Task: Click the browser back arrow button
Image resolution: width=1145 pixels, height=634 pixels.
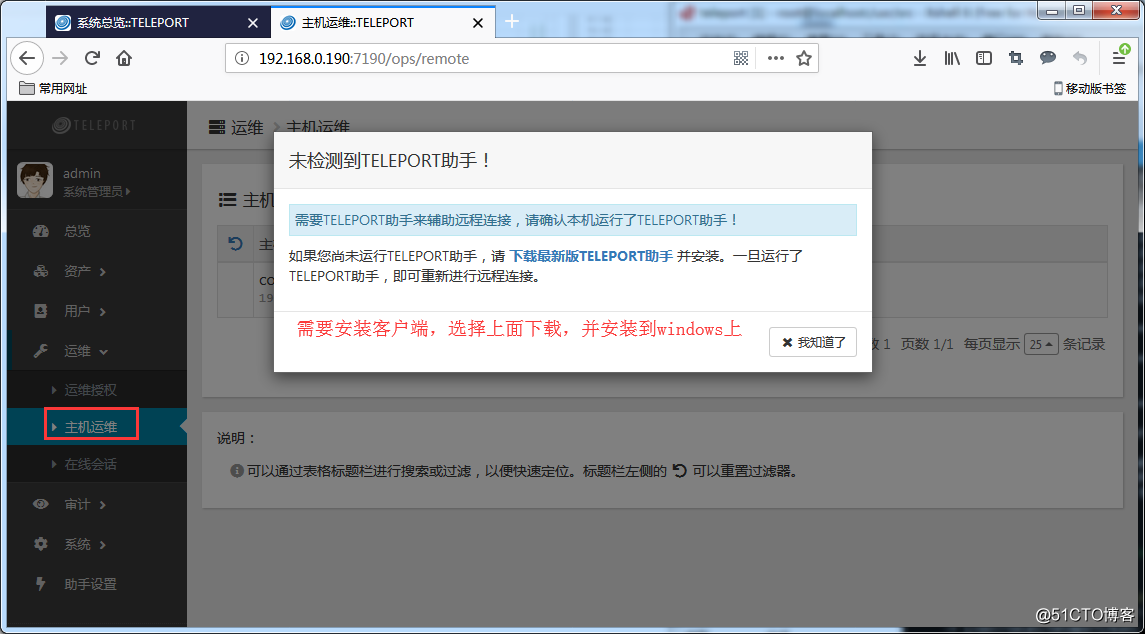Action: (27, 58)
